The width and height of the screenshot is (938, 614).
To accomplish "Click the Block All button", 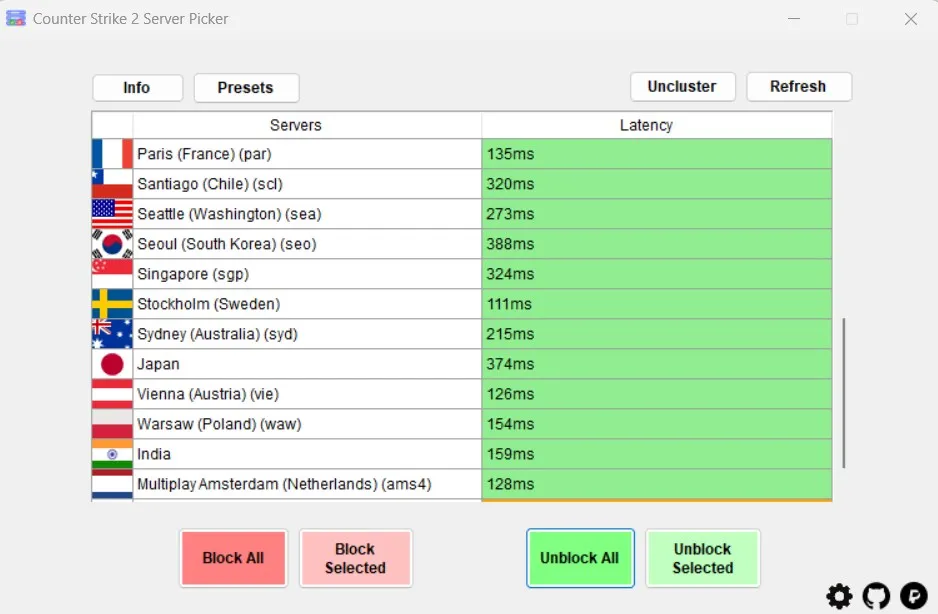I will pyautogui.click(x=233, y=558).
